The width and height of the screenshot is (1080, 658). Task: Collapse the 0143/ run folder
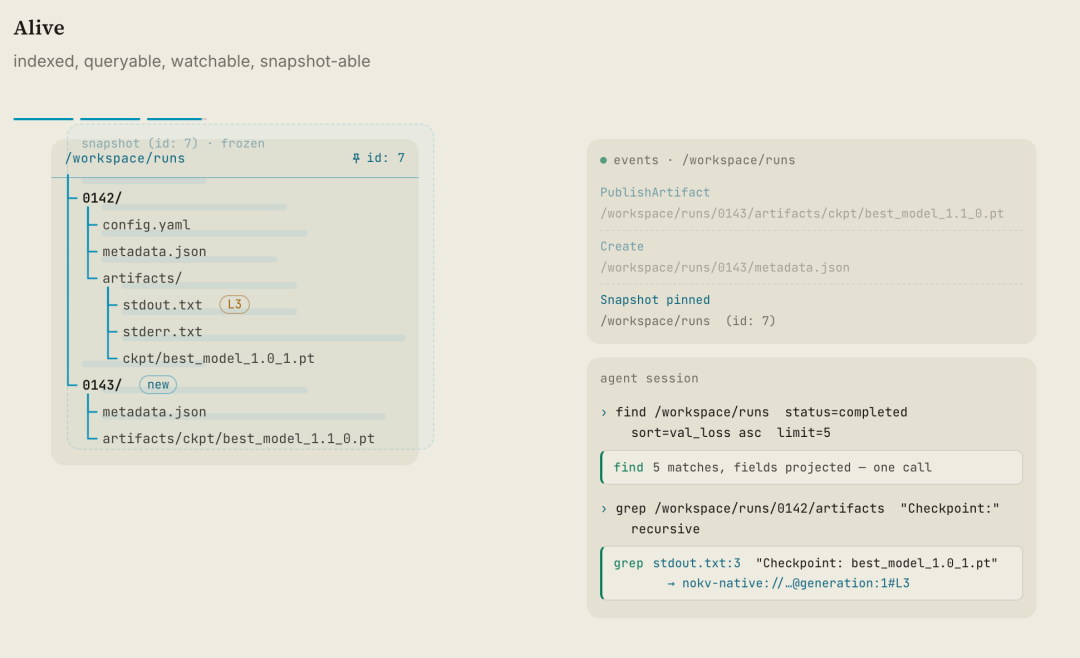coord(102,385)
